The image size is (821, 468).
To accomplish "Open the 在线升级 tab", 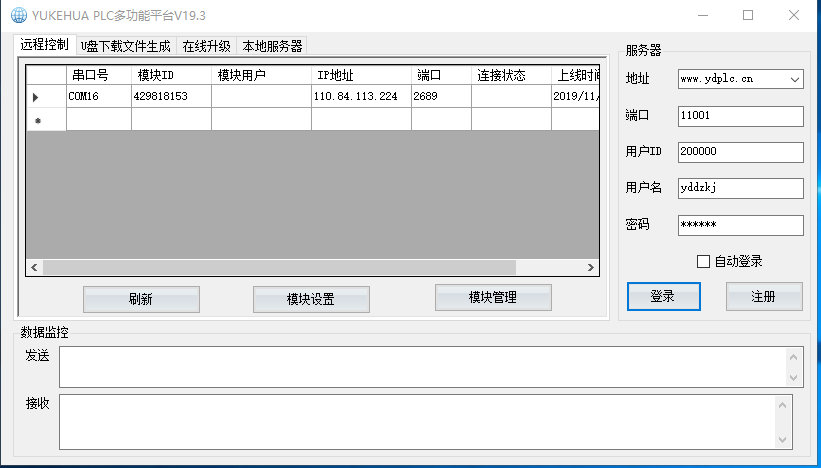I will point(206,46).
